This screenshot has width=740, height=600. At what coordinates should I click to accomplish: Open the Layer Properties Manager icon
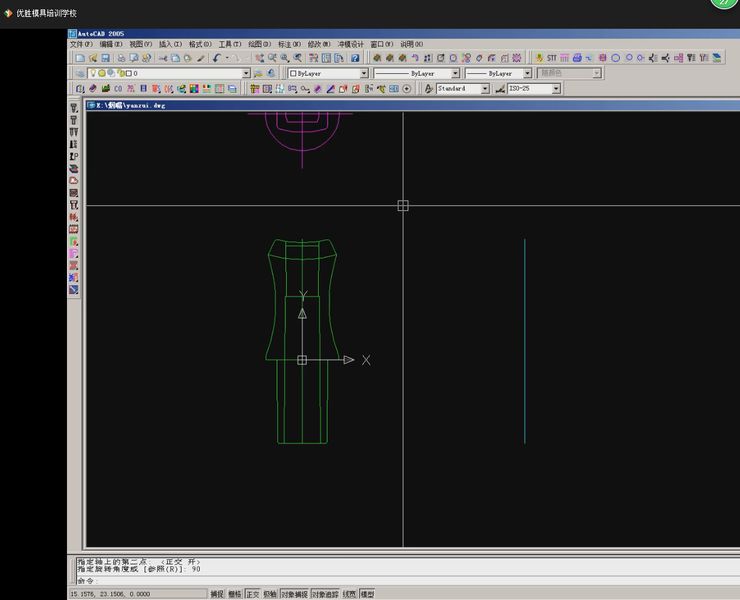(x=80, y=73)
